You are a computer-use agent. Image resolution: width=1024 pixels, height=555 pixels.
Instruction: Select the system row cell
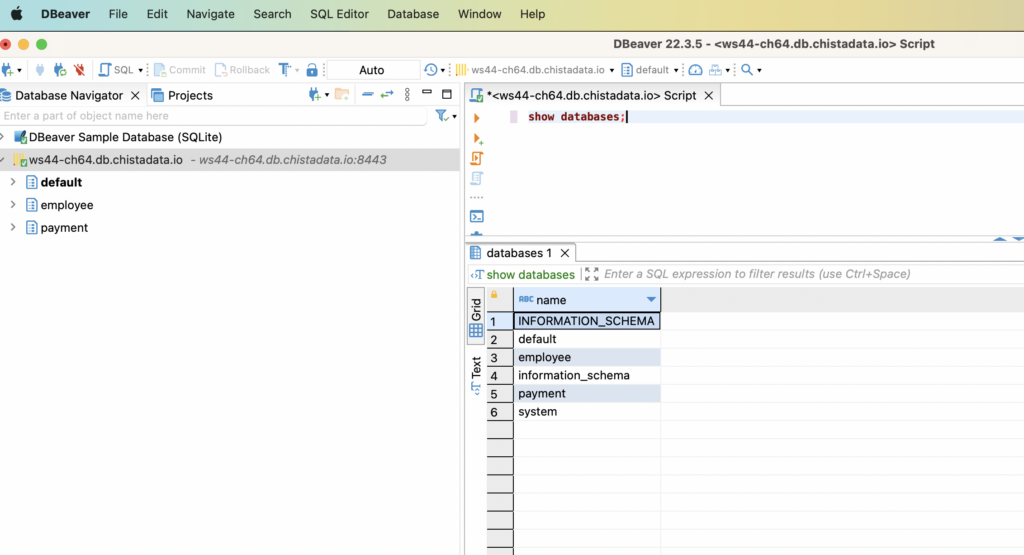pyautogui.click(x=586, y=412)
